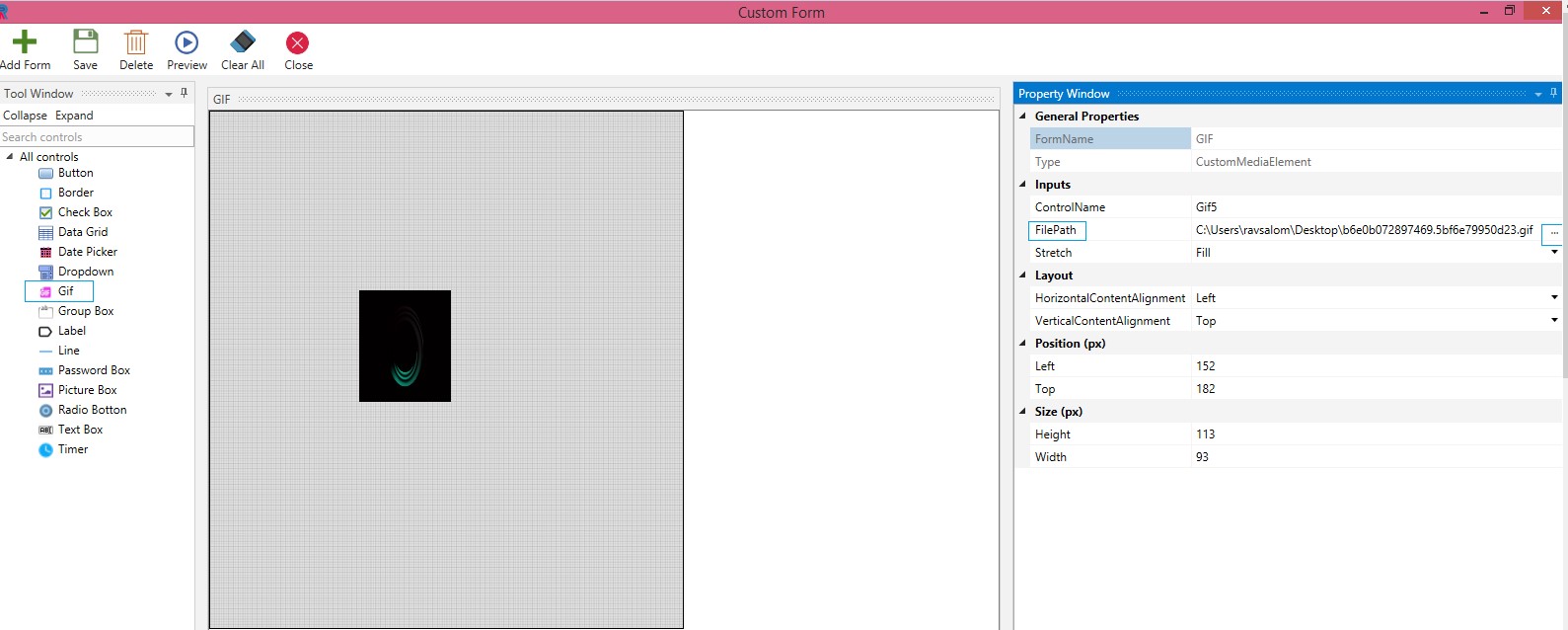Open the VerticalContentAlignment dropdown
Screen dimensions: 1568x630
click(x=1554, y=321)
